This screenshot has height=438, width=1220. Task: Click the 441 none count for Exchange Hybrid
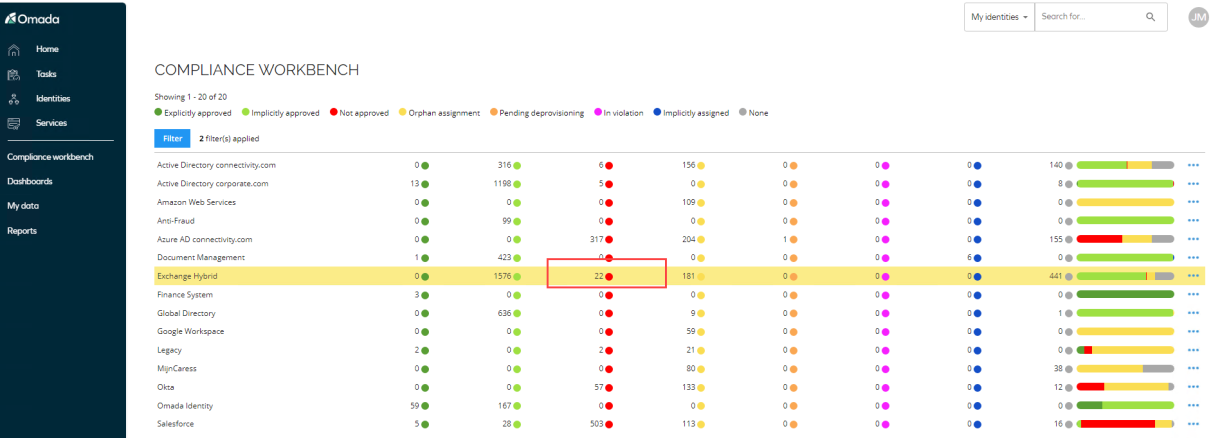tap(1055, 276)
